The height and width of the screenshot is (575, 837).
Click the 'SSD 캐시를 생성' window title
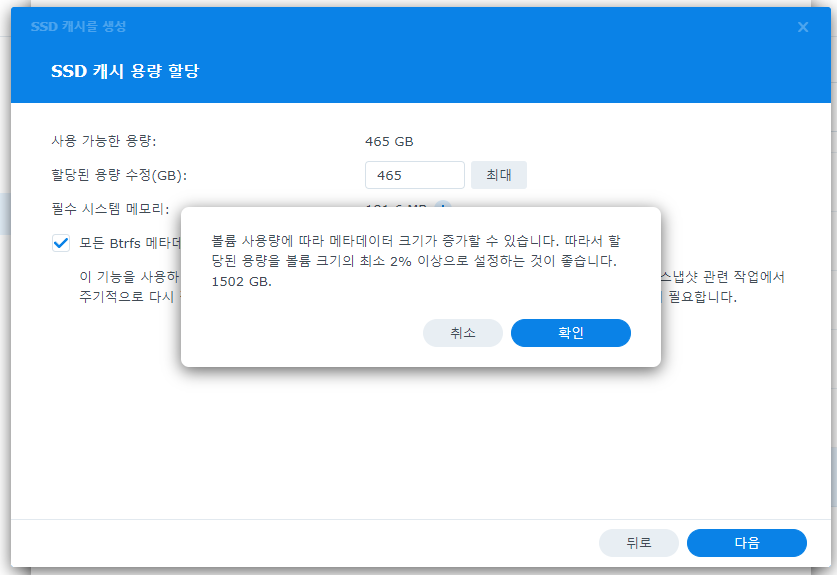point(78,26)
